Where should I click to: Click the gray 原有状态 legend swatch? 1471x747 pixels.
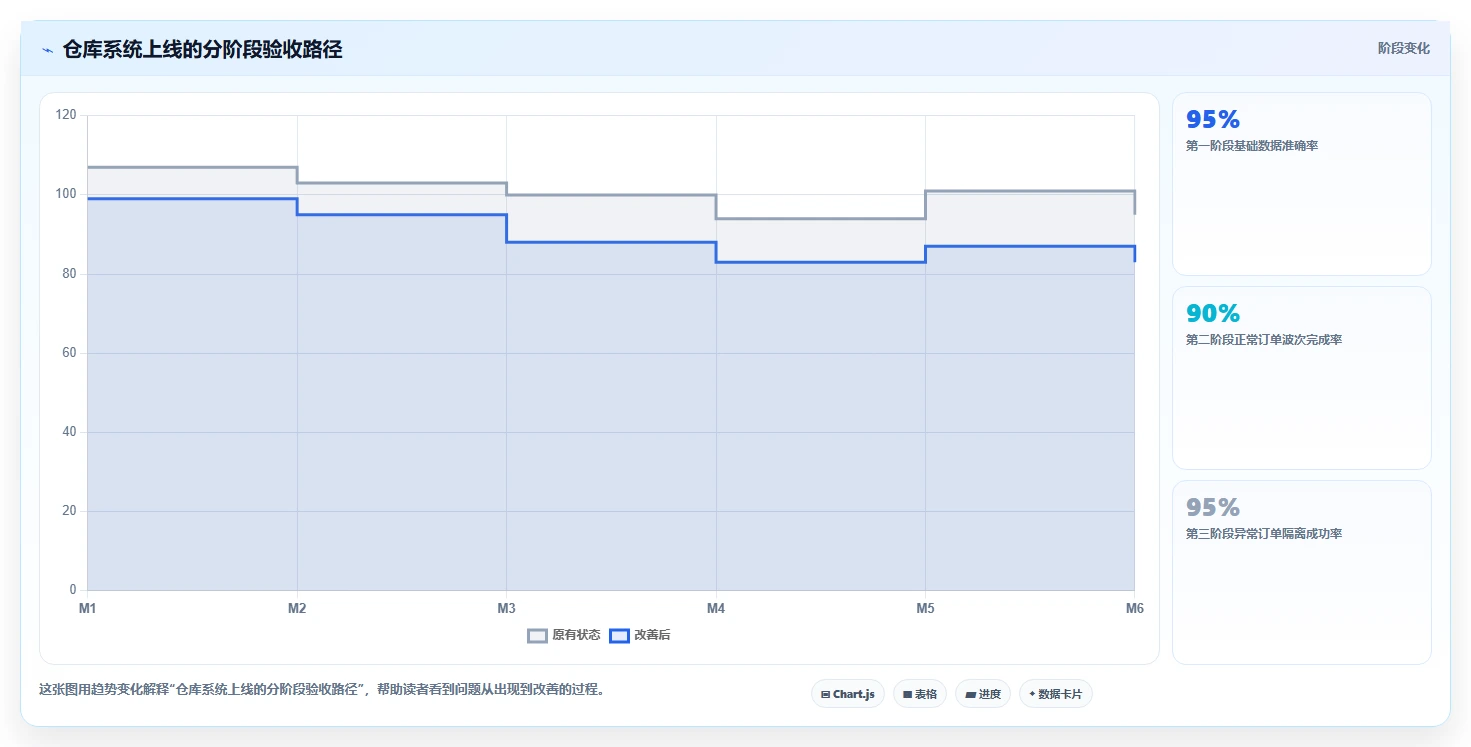(538, 635)
